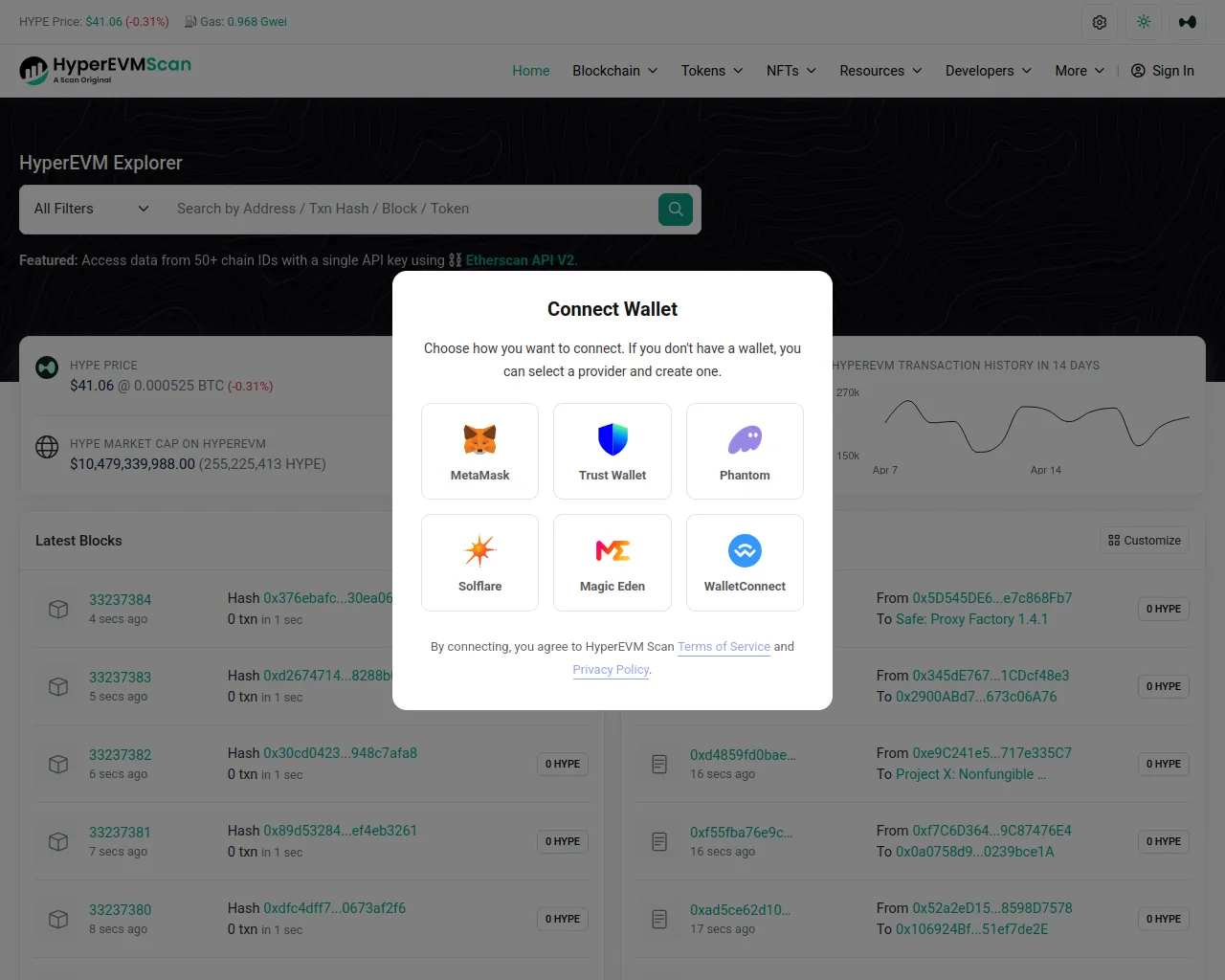Open block 33237382
The height and width of the screenshot is (980, 1225).
121,755
